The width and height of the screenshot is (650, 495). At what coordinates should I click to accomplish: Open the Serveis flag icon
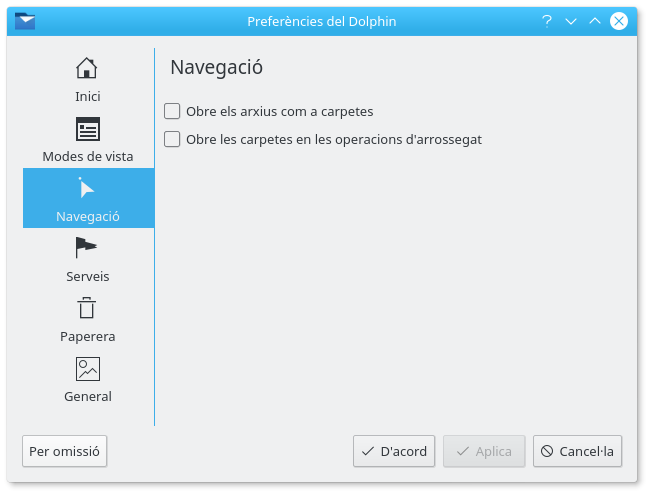tap(87, 248)
